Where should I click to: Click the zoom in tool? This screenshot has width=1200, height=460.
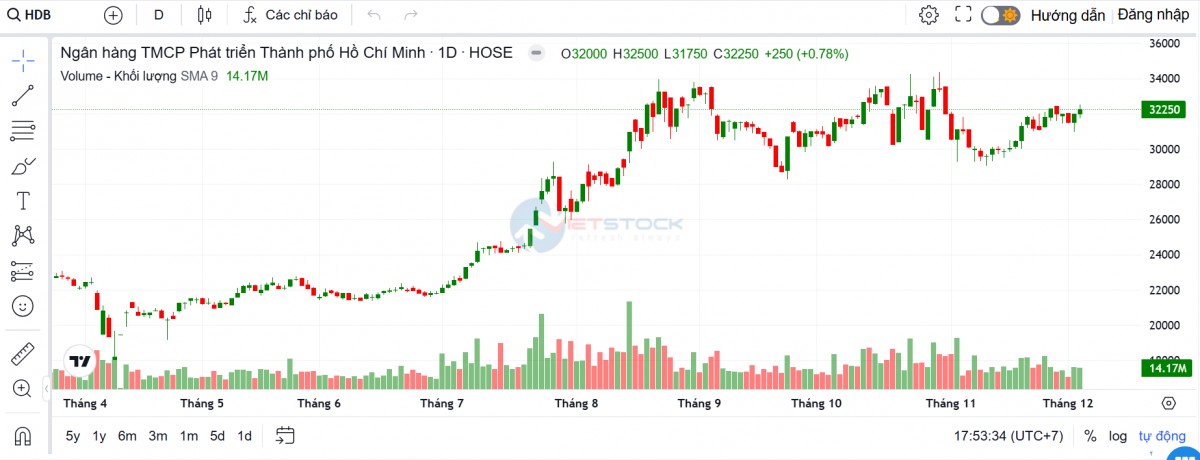coord(23,388)
